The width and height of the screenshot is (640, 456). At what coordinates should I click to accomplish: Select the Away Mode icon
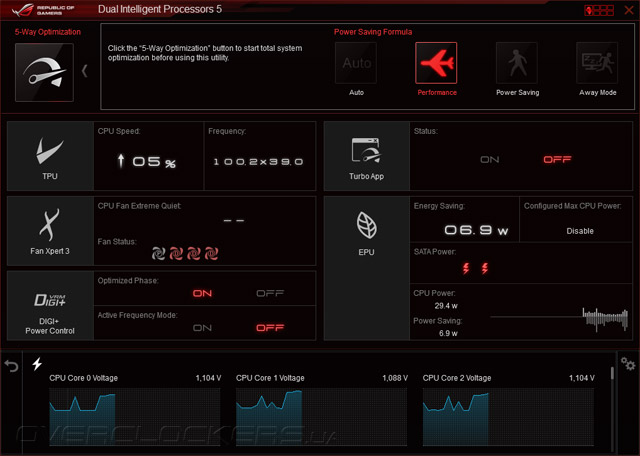(x=597, y=63)
